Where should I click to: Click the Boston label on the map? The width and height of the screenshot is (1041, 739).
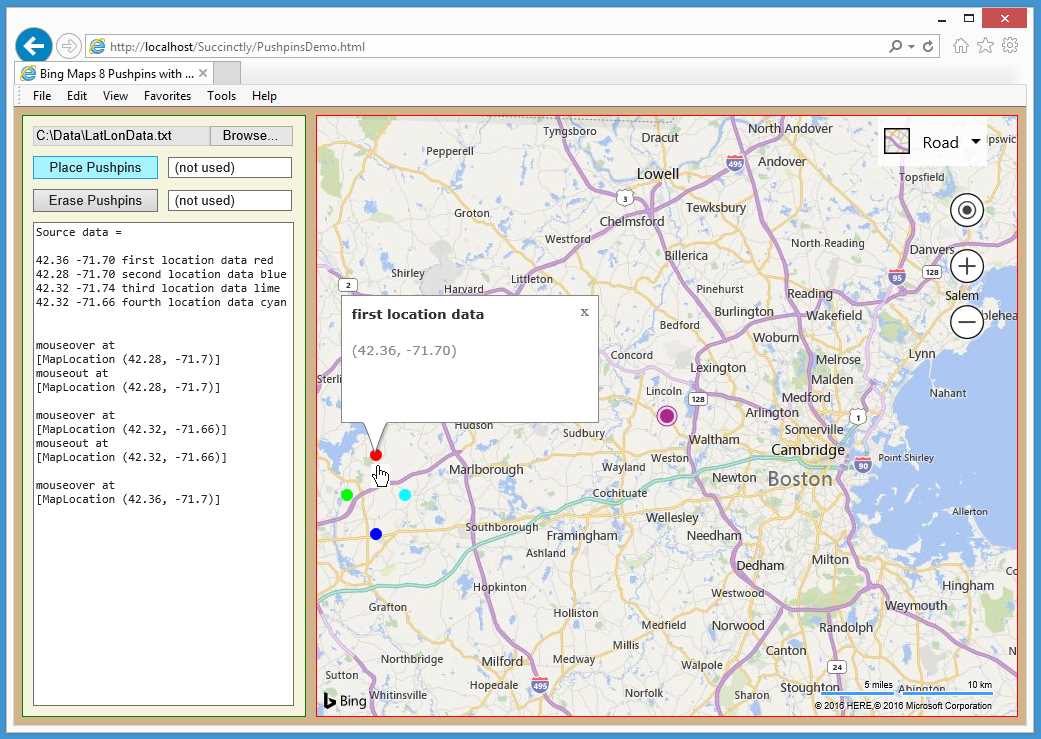coord(799,479)
